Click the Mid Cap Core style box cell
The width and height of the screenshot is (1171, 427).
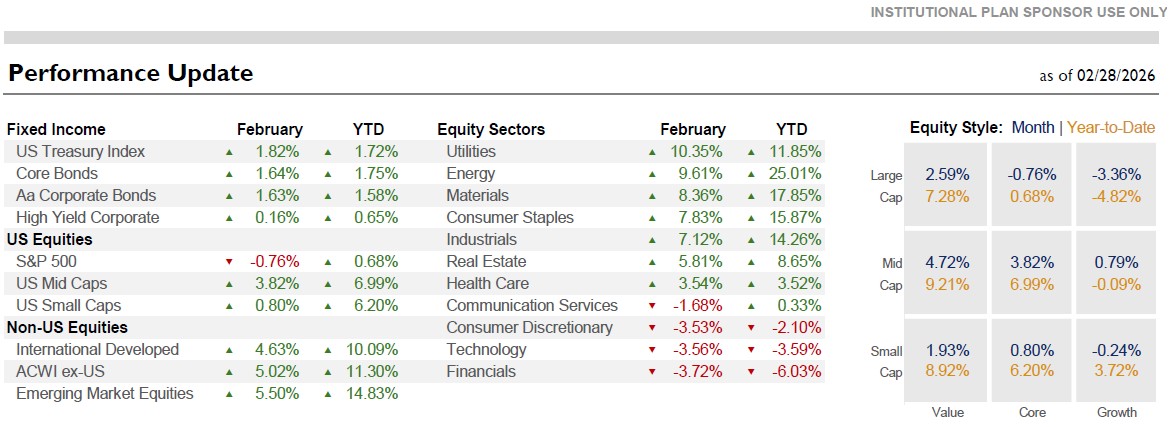[1031, 273]
